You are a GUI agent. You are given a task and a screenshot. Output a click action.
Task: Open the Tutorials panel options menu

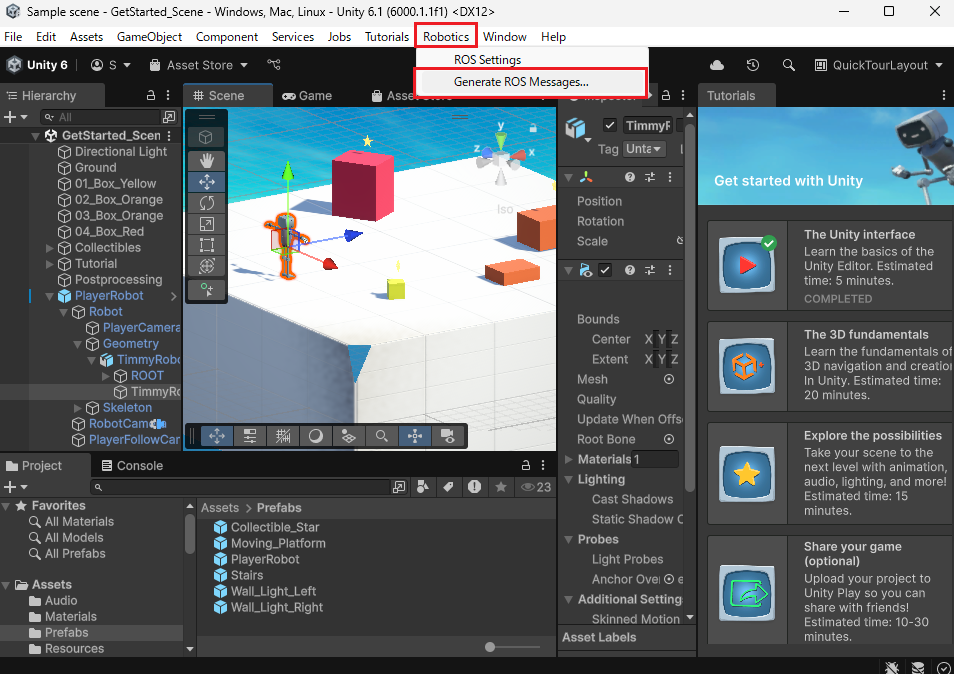[x=944, y=96]
